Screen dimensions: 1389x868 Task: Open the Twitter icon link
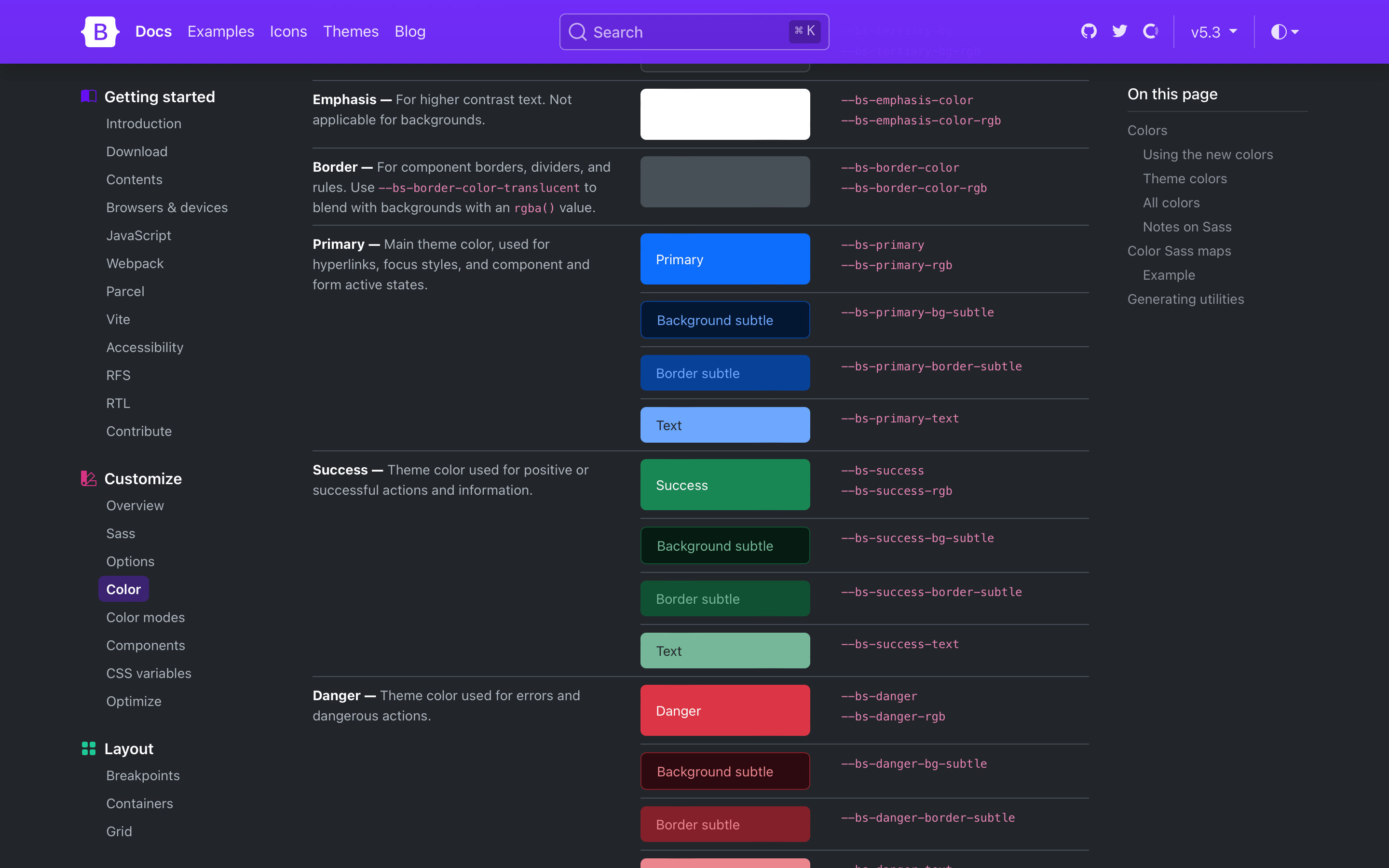1119,31
